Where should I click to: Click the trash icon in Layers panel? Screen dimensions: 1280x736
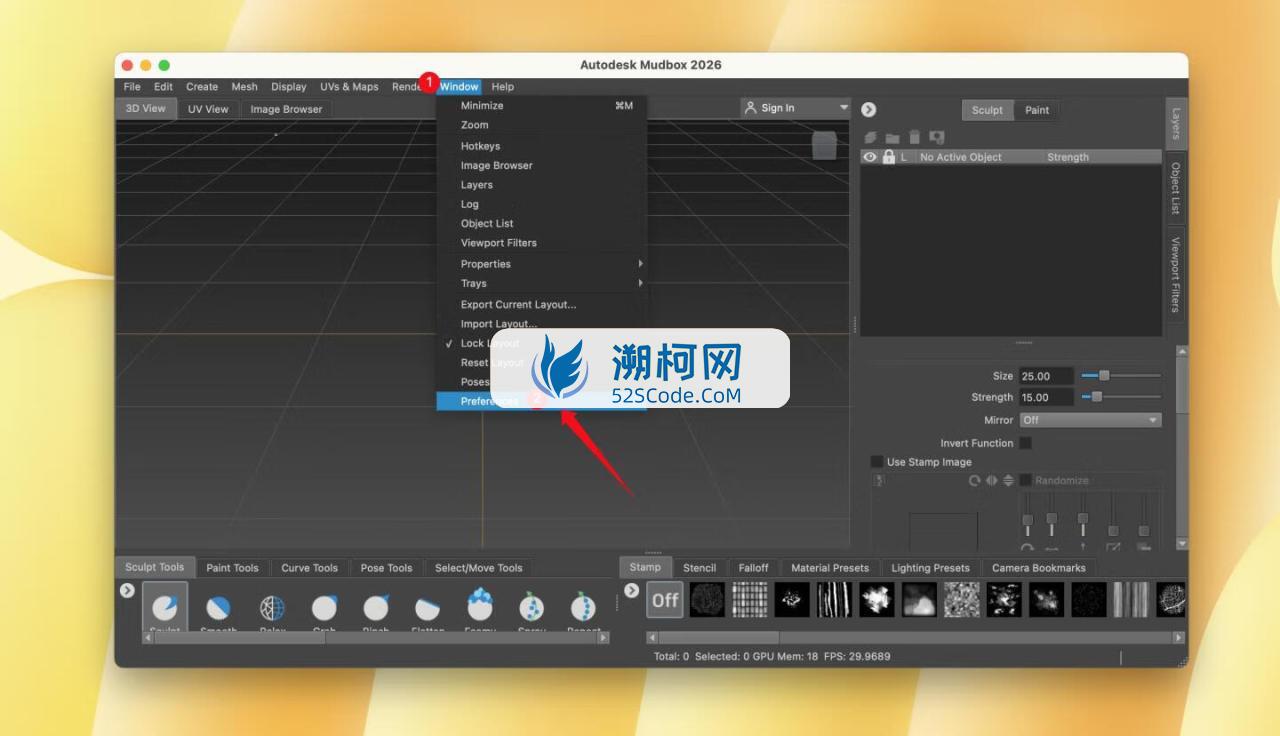(x=914, y=137)
